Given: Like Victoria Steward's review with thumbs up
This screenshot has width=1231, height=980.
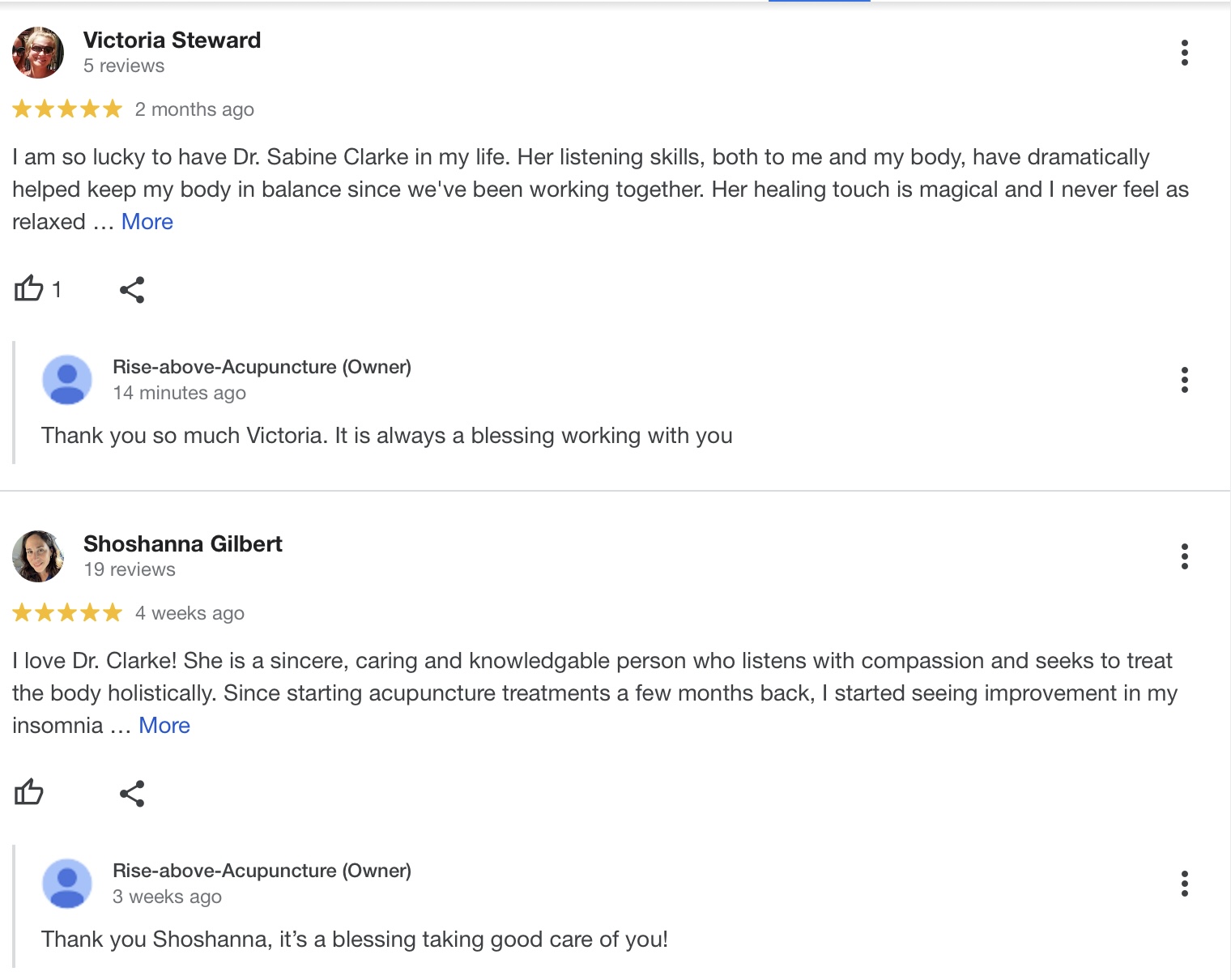Looking at the screenshot, I should 29,289.
